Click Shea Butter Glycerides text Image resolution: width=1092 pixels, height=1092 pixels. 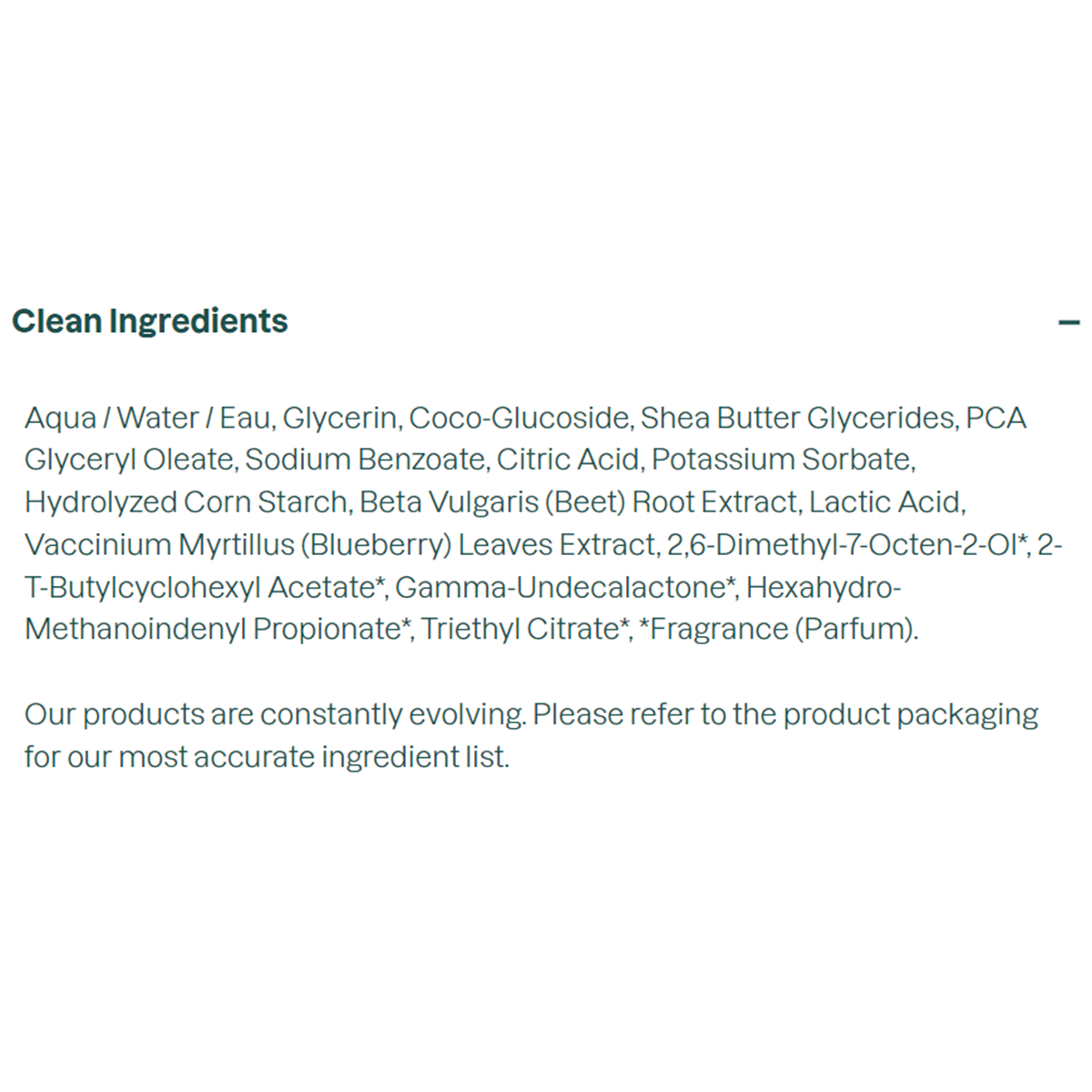coord(798,418)
